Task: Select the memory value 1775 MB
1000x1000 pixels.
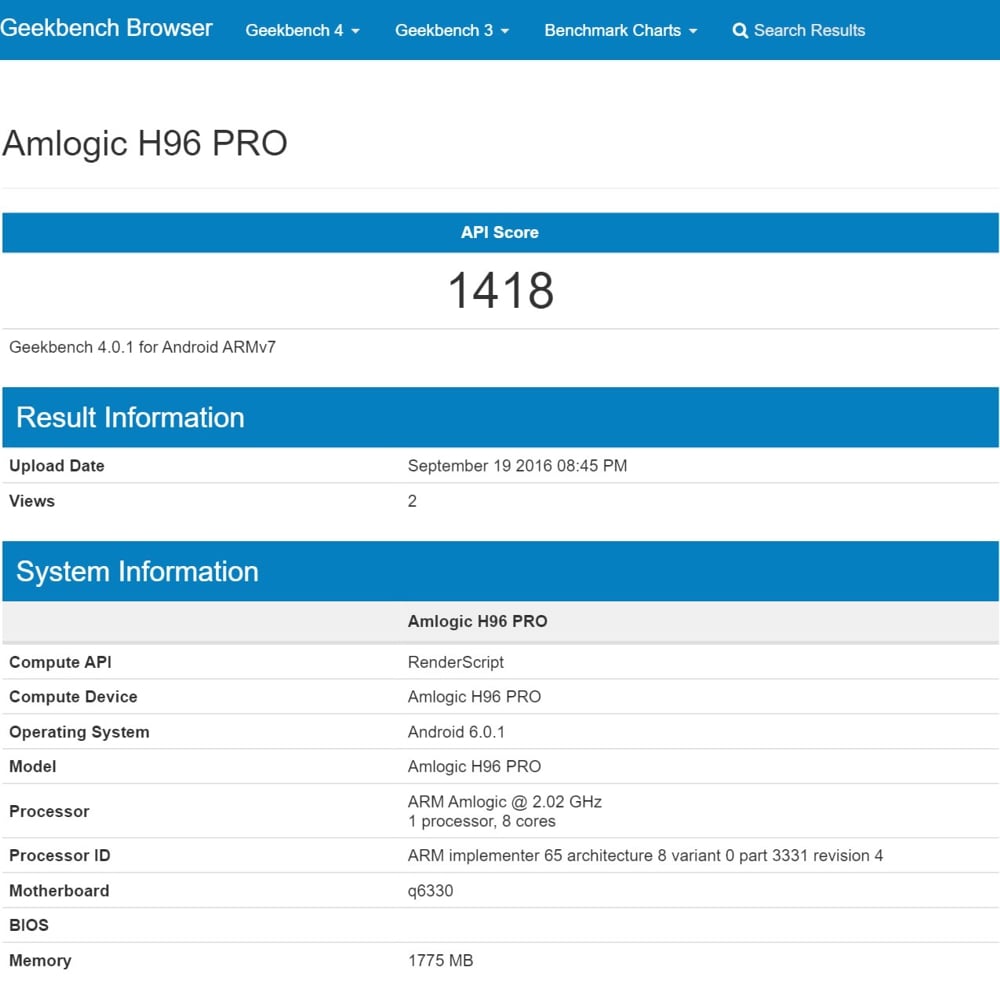Action: coord(441,960)
